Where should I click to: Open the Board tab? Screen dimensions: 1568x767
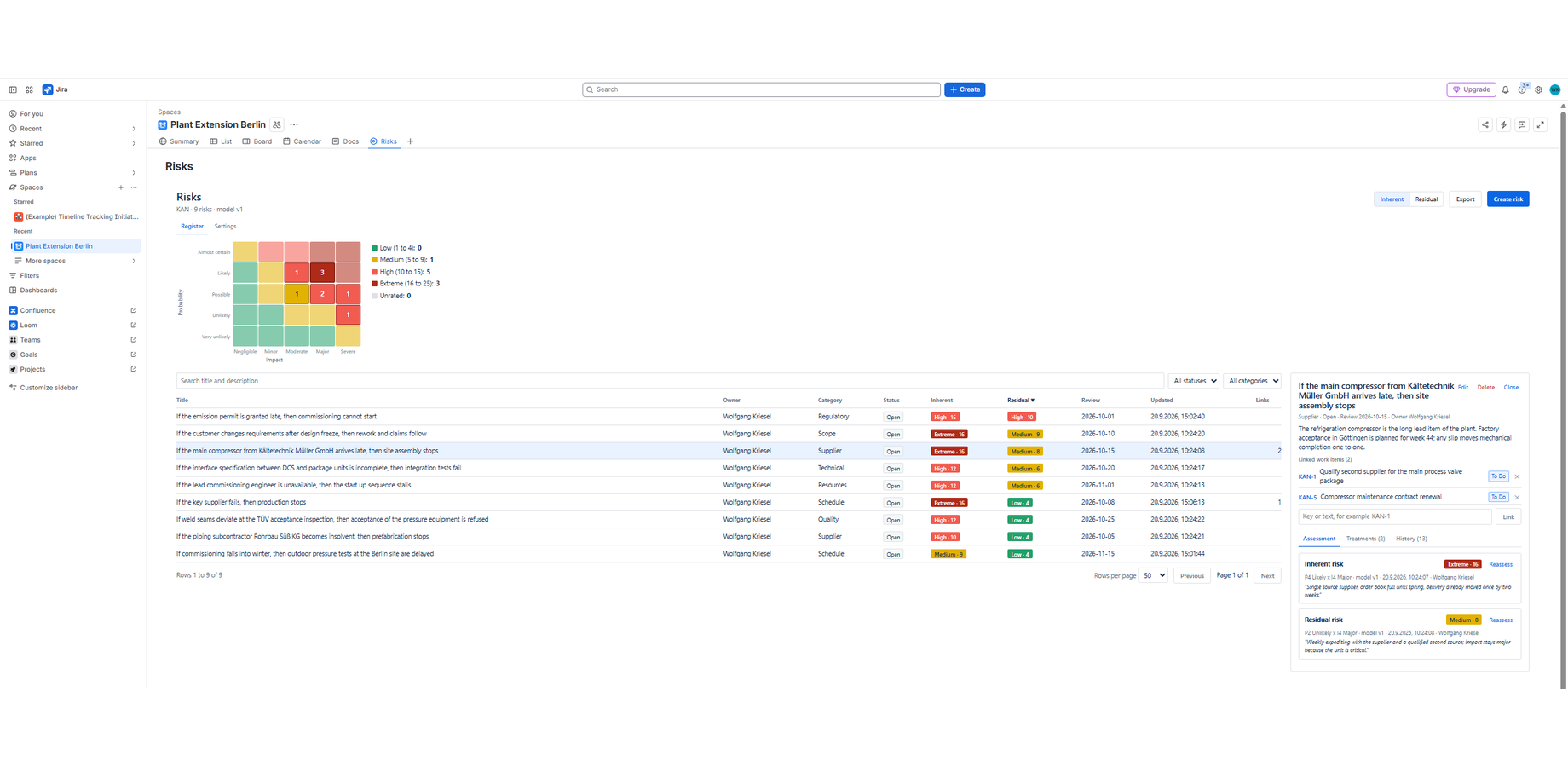point(257,141)
